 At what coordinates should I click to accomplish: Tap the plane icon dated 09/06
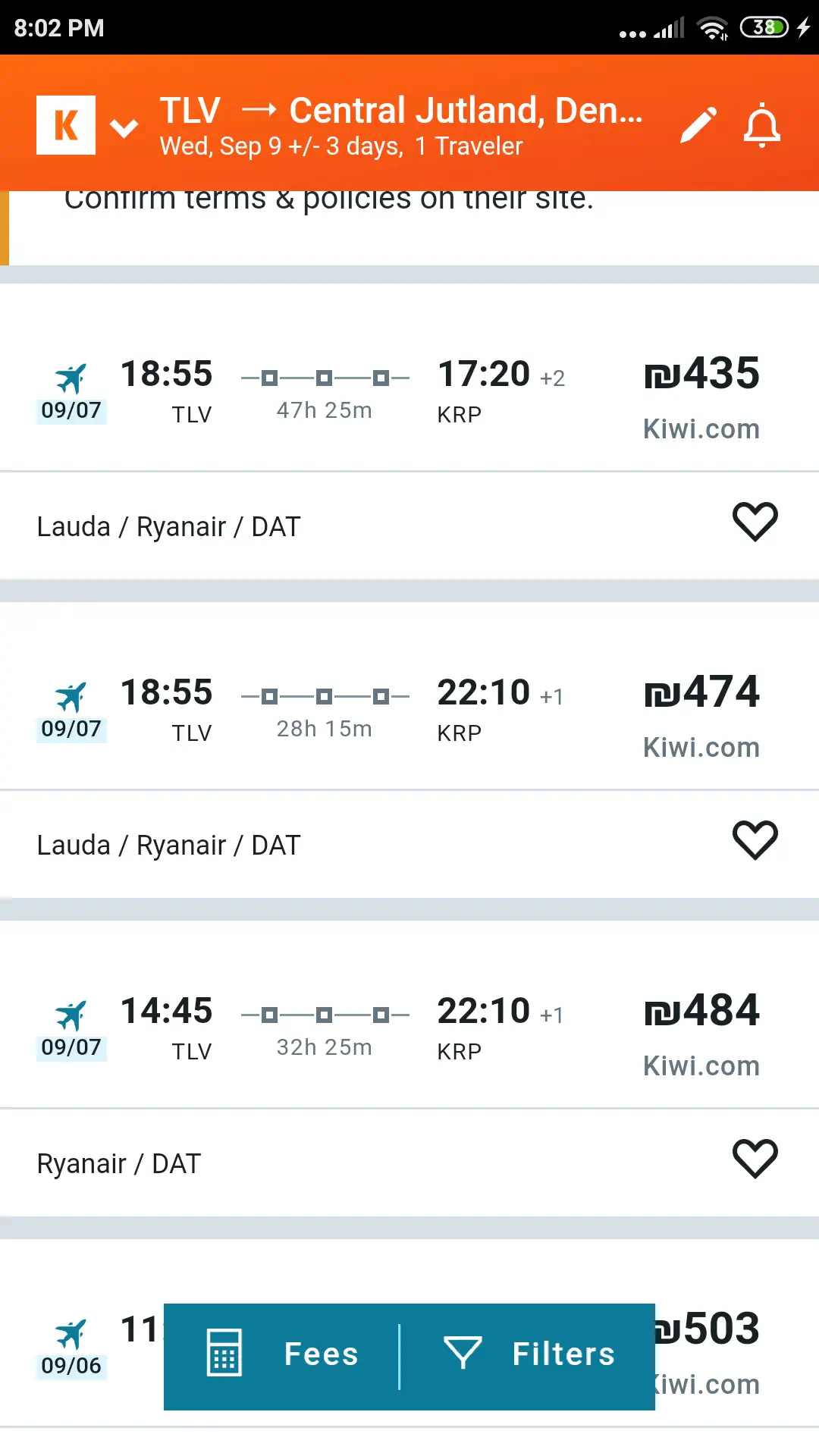pos(71,1333)
